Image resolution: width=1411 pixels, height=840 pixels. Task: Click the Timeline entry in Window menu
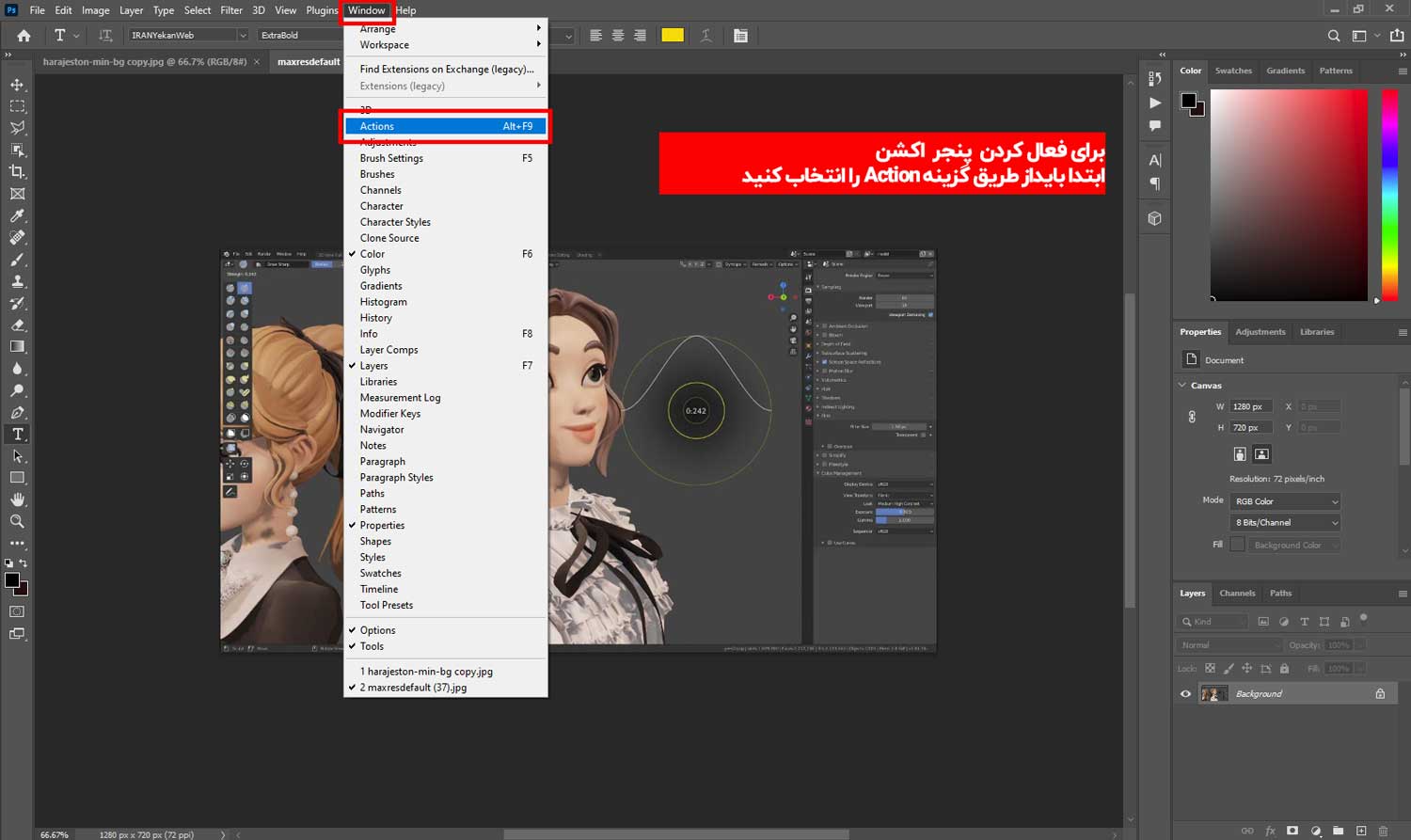coord(446,589)
